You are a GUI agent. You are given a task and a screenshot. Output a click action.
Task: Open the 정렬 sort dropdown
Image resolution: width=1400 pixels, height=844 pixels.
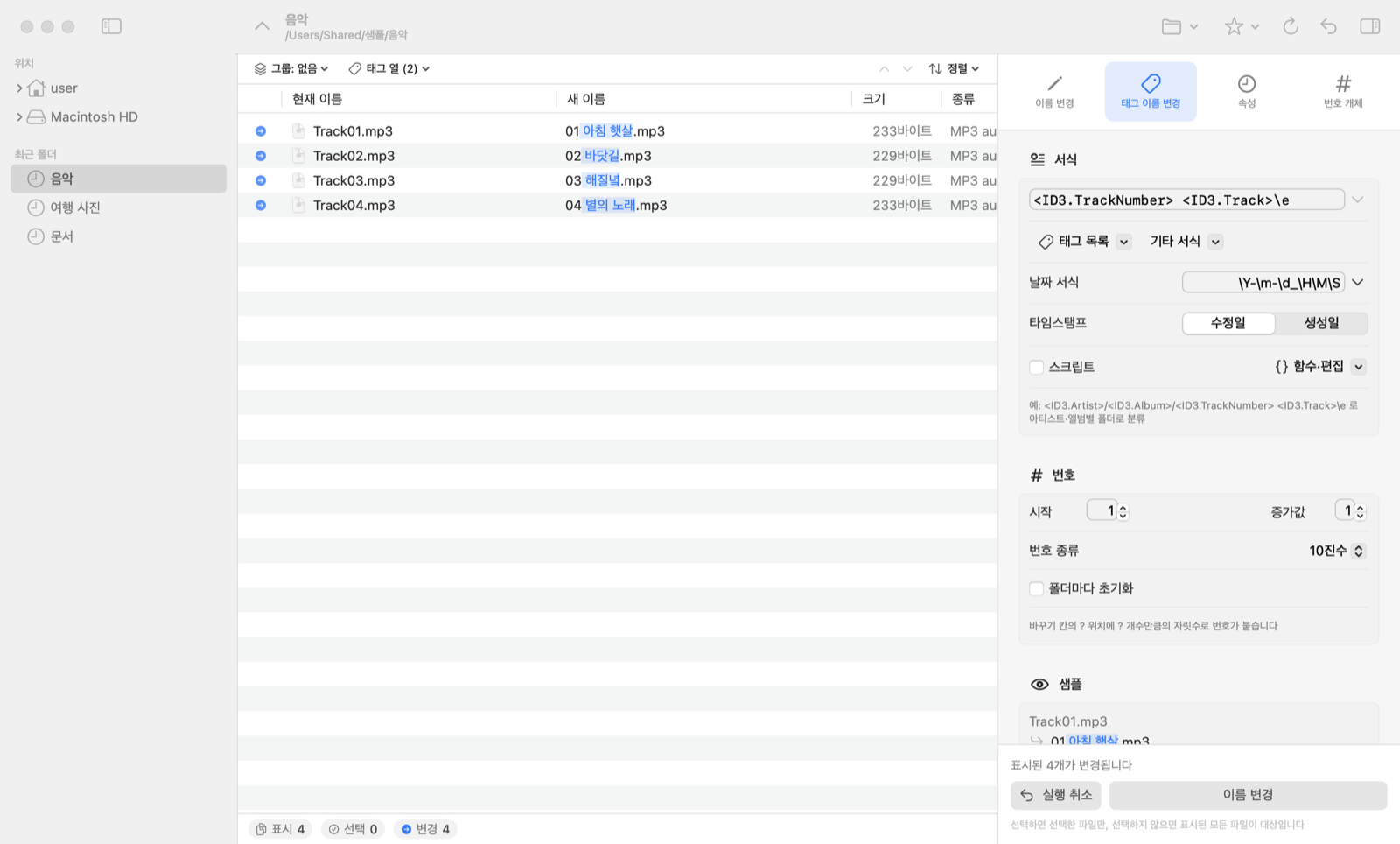955,68
